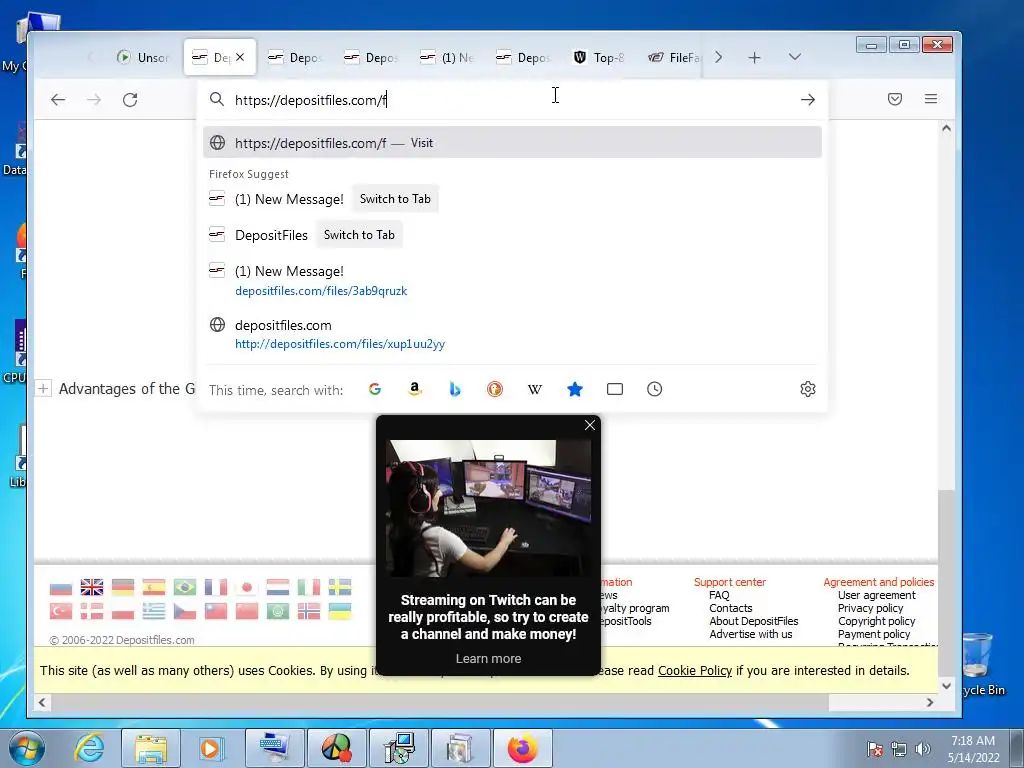Click the vertical scrollbar up arrow
1024x768 pixels.
tap(946, 129)
